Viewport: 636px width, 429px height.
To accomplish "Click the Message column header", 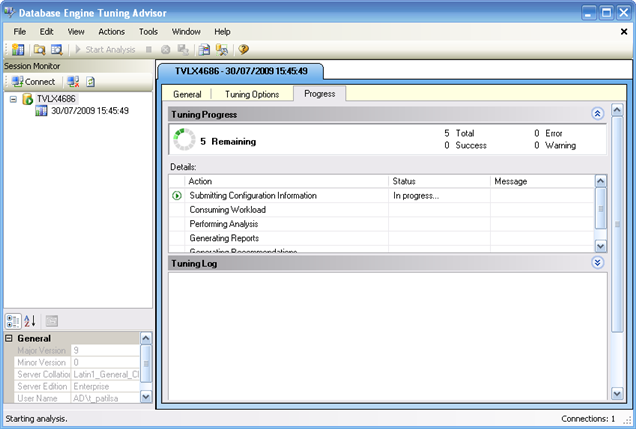I will point(542,181).
